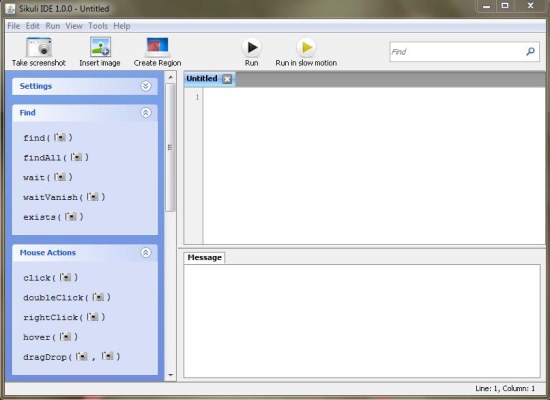Focus the Find search field
Viewport: 550px width, 400px height.
click(x=464, y=52)
